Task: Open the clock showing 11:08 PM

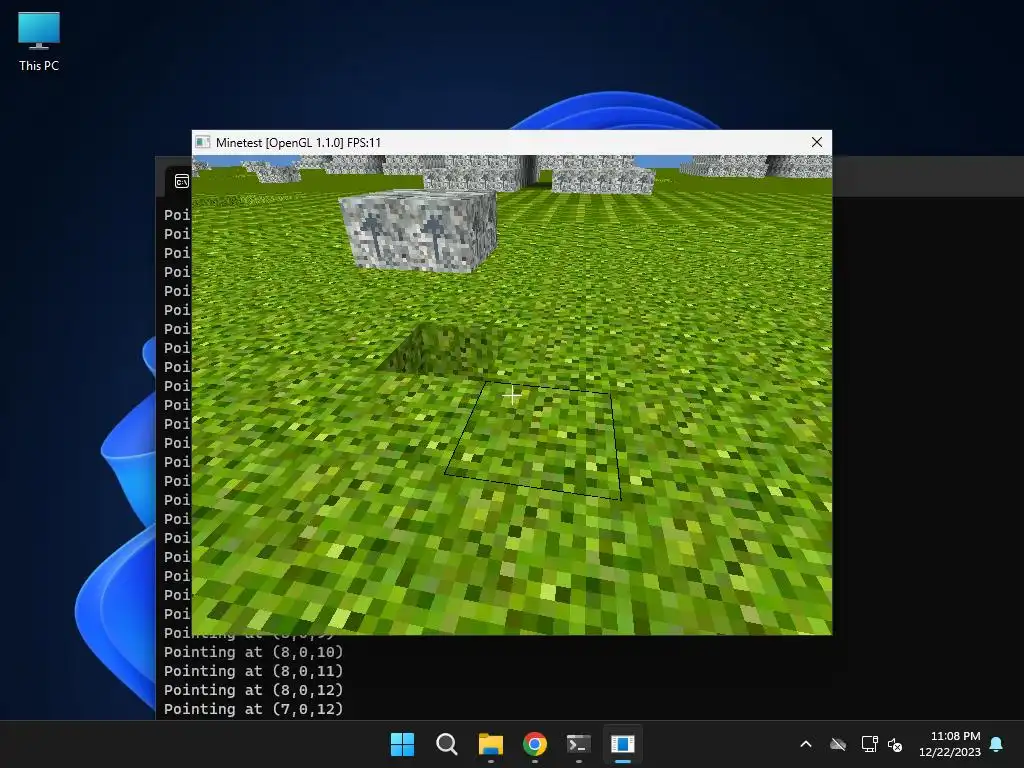Action: tap(950, 744)
